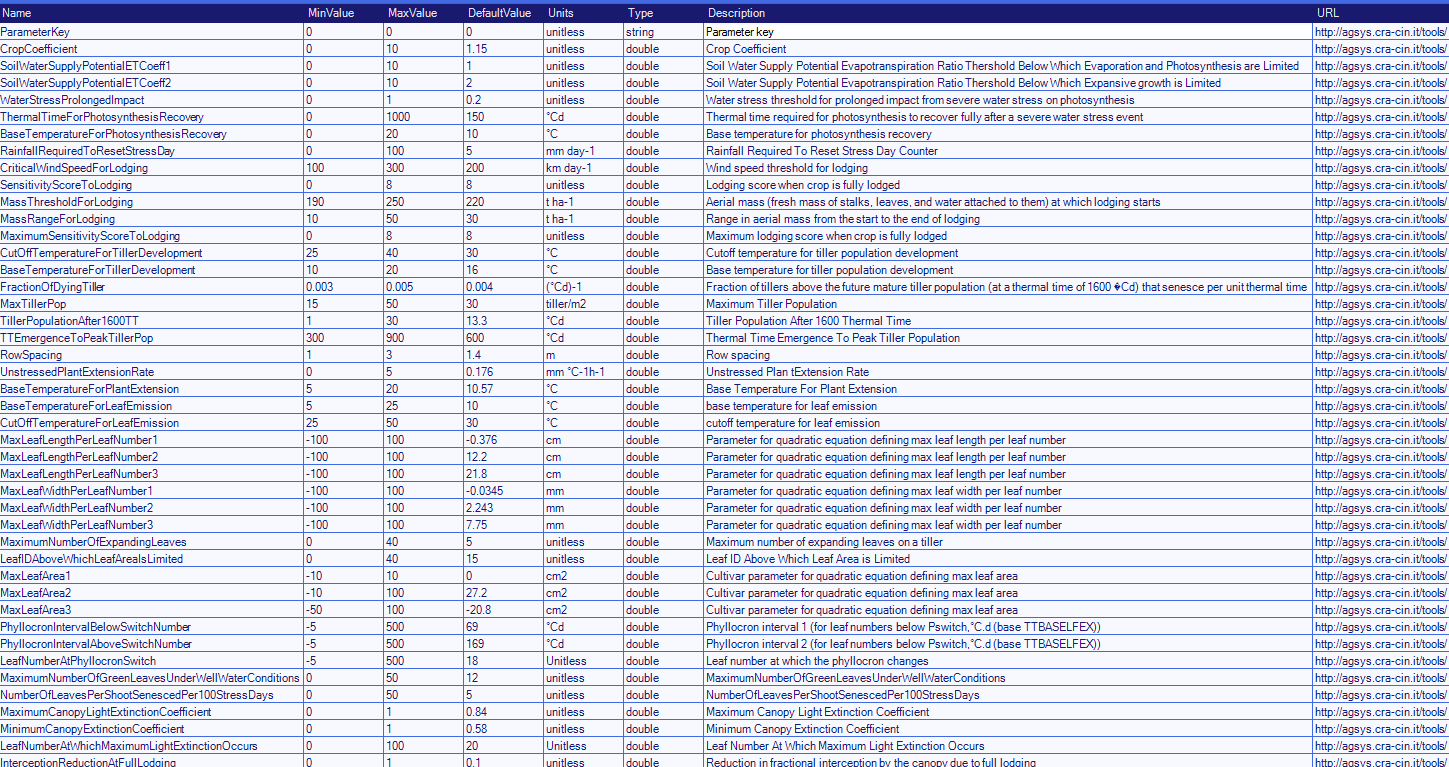
Task: Click default value 13.3
Action: pos(504,321)
